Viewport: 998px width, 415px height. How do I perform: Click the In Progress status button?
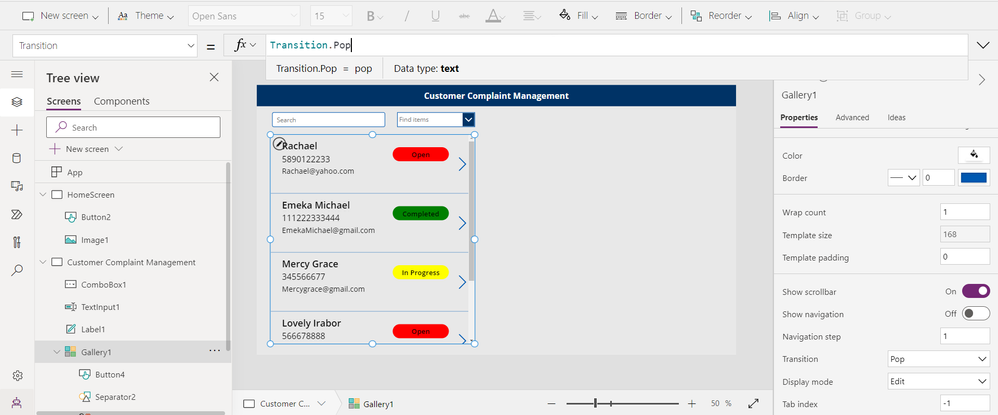[421, 272]
